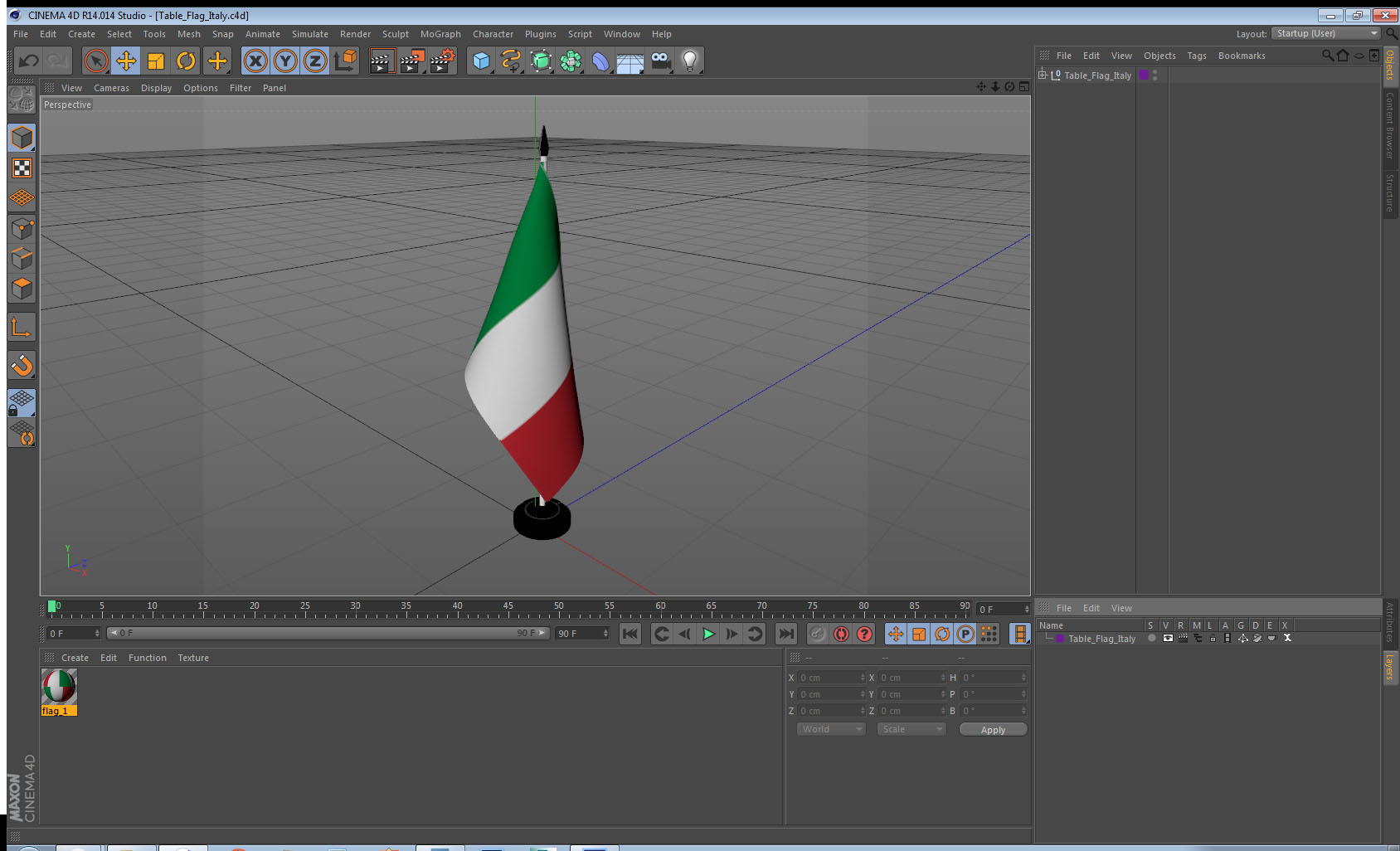1400x851 pixels.
Task: Enable the axis tool
Action: [22, 327]
